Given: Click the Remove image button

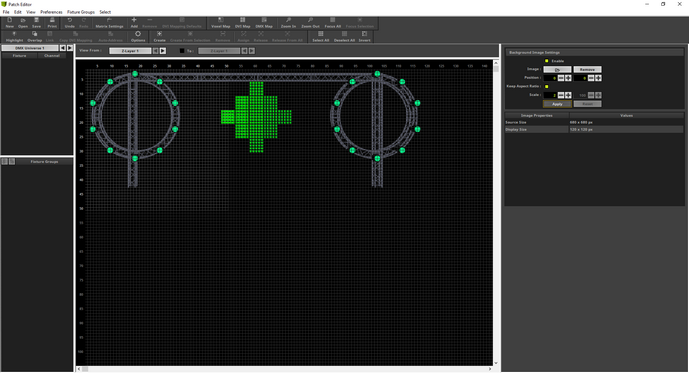Looking at the screenshot, I should tap(587, 69).
